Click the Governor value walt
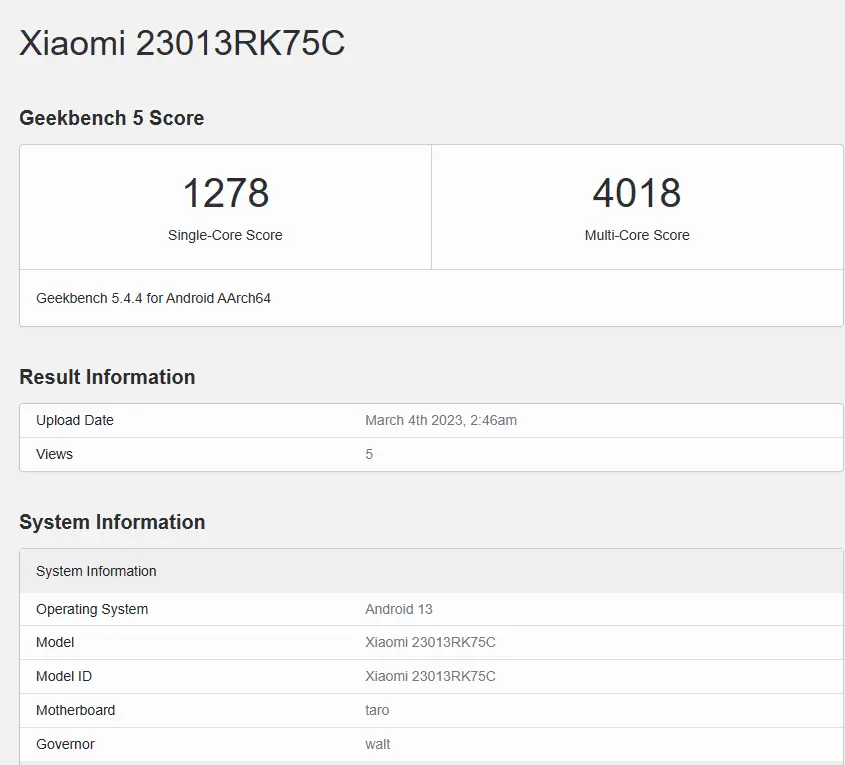 click(x=378, y=744)
